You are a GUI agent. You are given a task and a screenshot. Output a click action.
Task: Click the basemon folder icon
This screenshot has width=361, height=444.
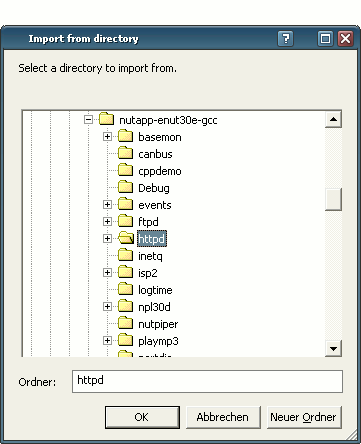click(126, 136)
